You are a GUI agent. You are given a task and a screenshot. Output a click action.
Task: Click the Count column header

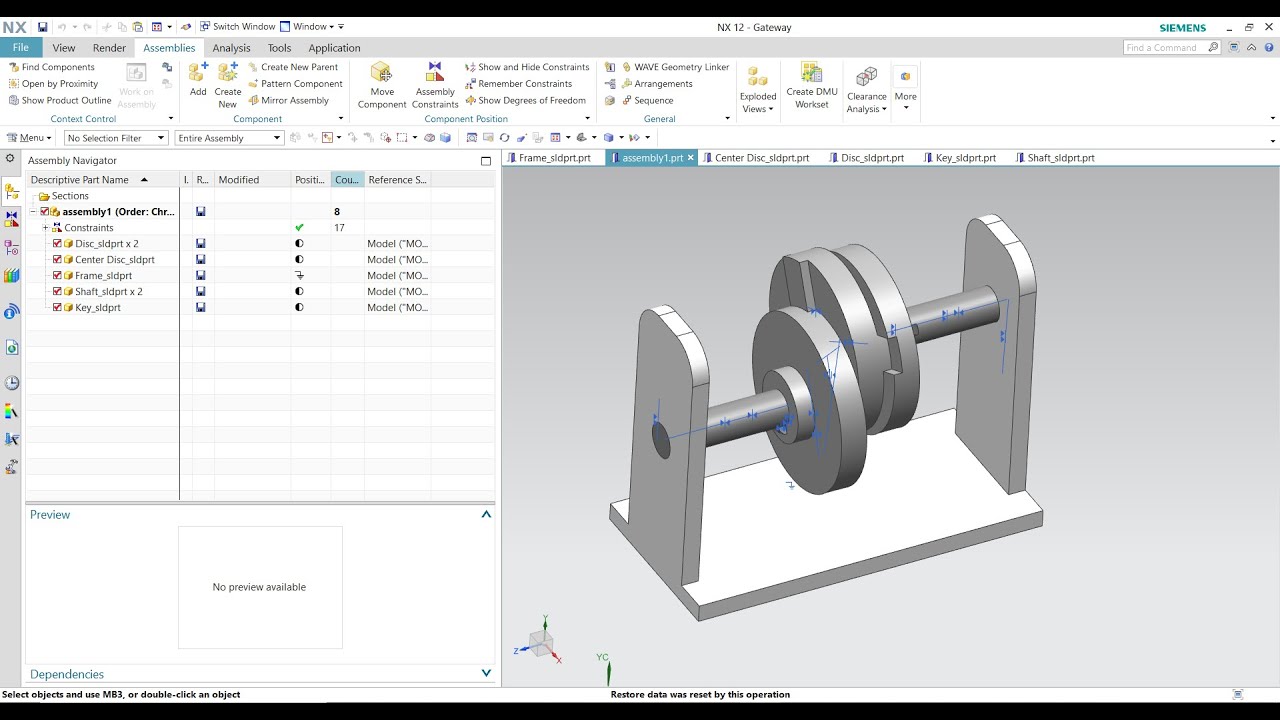347,180
